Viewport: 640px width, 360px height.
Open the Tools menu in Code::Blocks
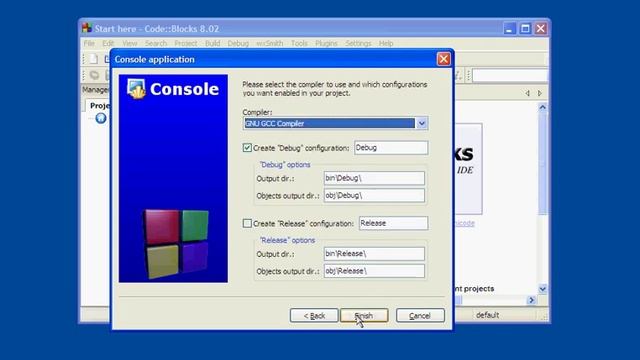[299, 43]
